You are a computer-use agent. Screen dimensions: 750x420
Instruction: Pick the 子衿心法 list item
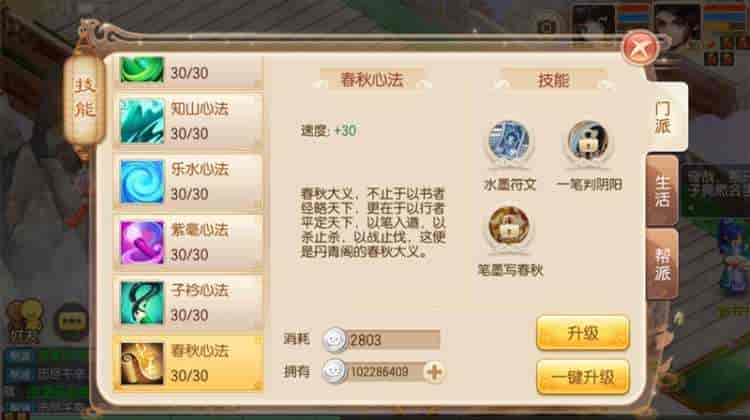point(188,302)
